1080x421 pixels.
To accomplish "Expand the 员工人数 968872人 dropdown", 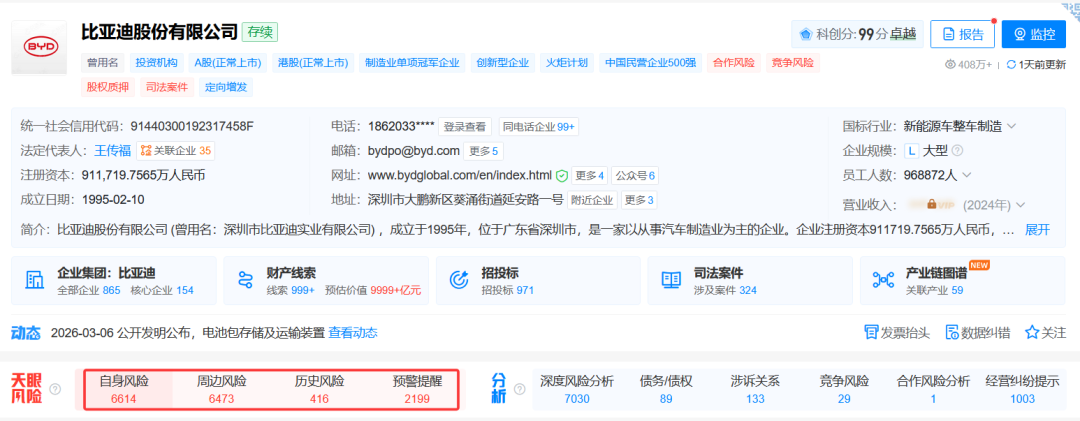I will [966, 175].
